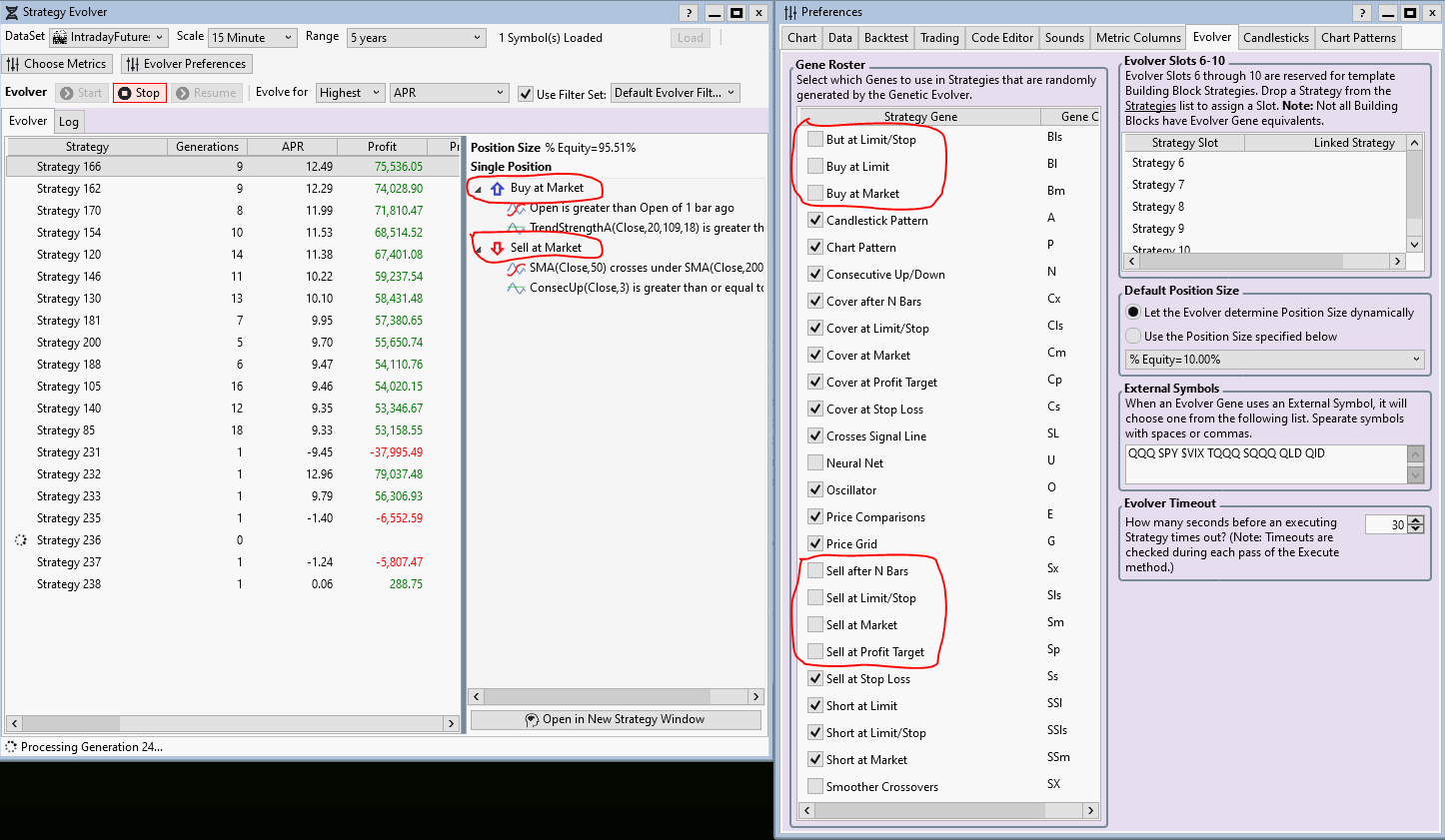
Task: Click the External Symbols text field
Action: pyautogui.click(x=1264, y=463)
